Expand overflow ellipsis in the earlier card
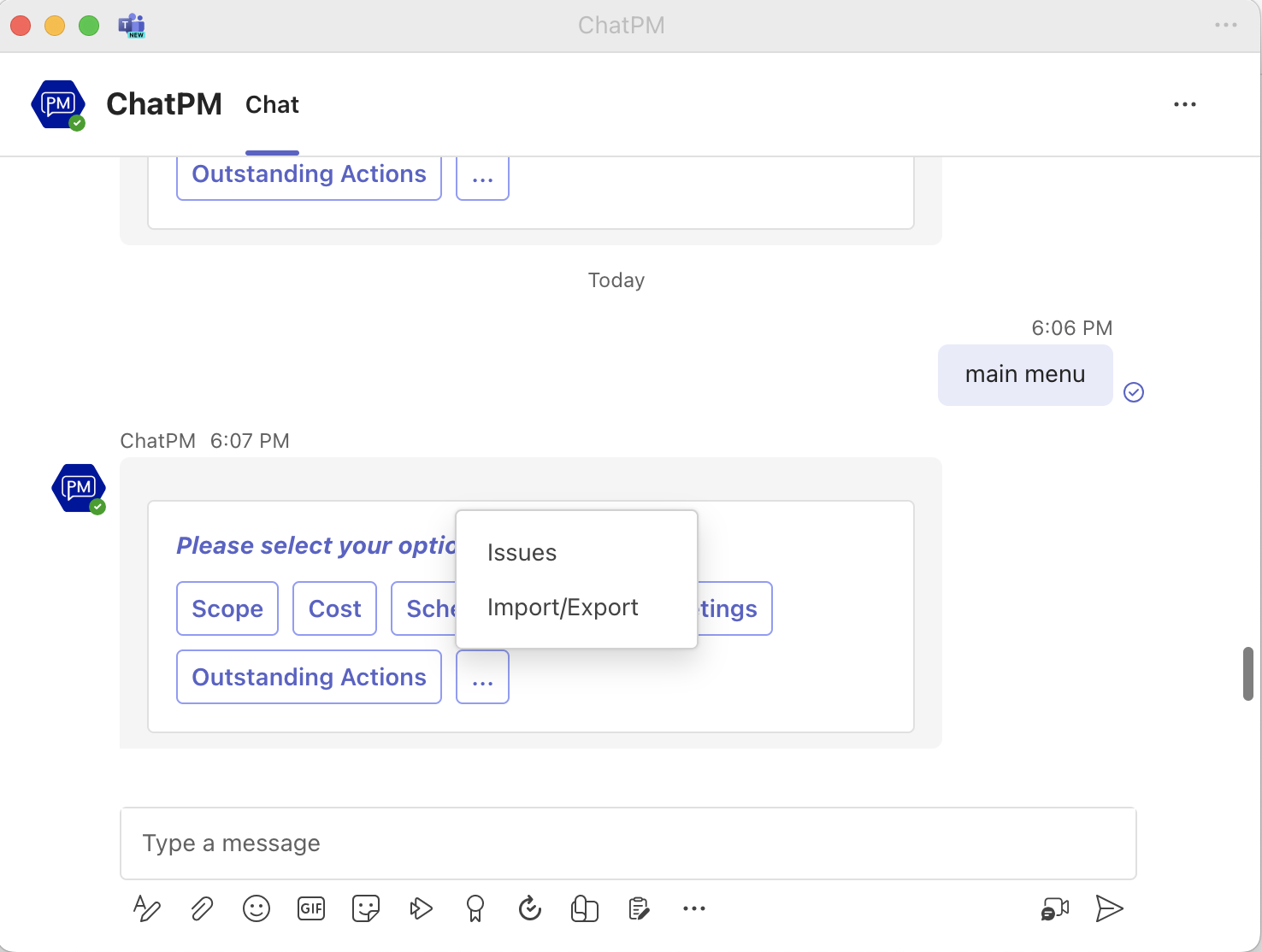This screenshot has height=952, width=1262. point(482,177)
